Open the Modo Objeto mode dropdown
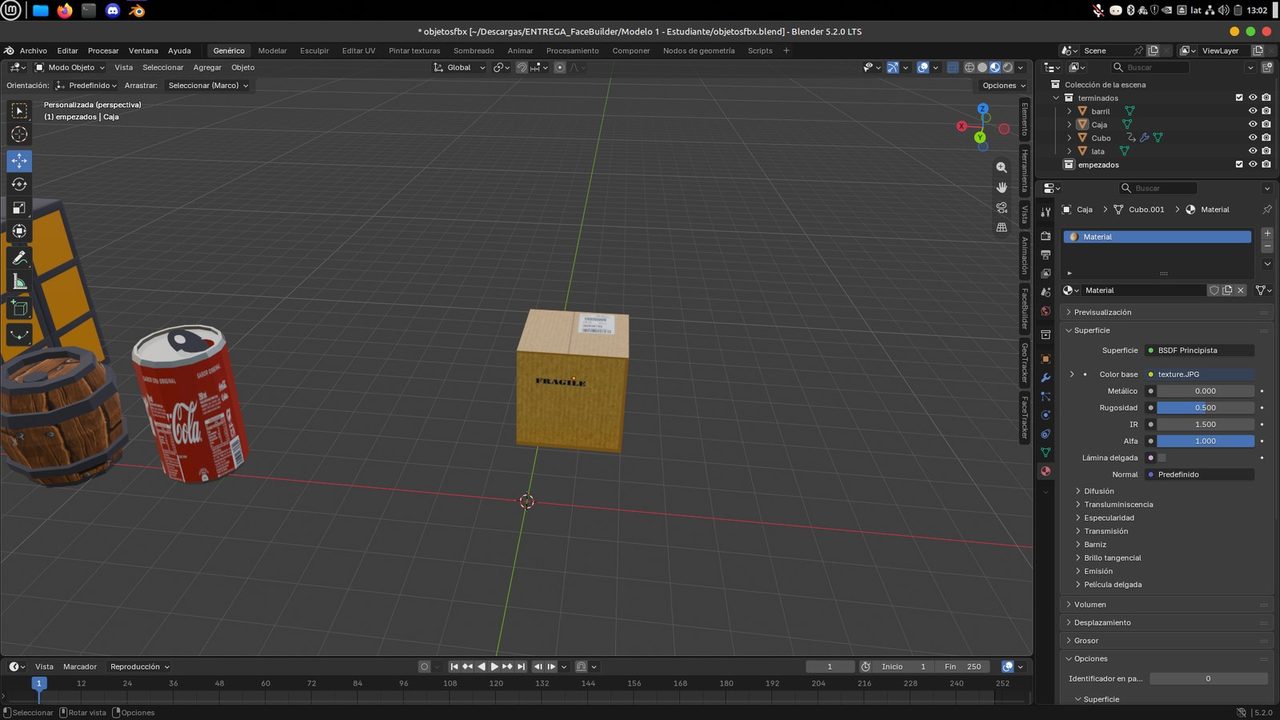This screenshot has width=1280, height=720. coord(69,67)
